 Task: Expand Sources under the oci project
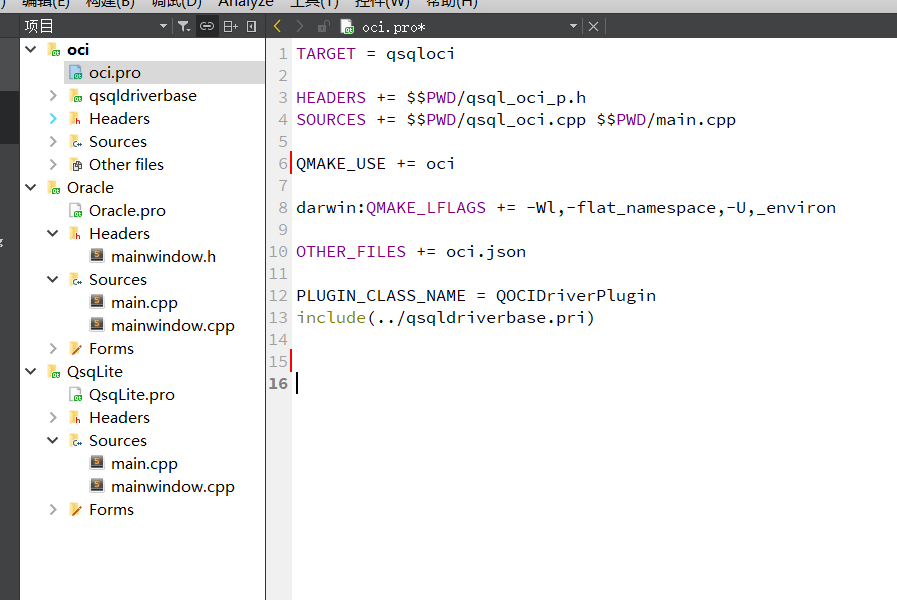click(x=53, y=141)
